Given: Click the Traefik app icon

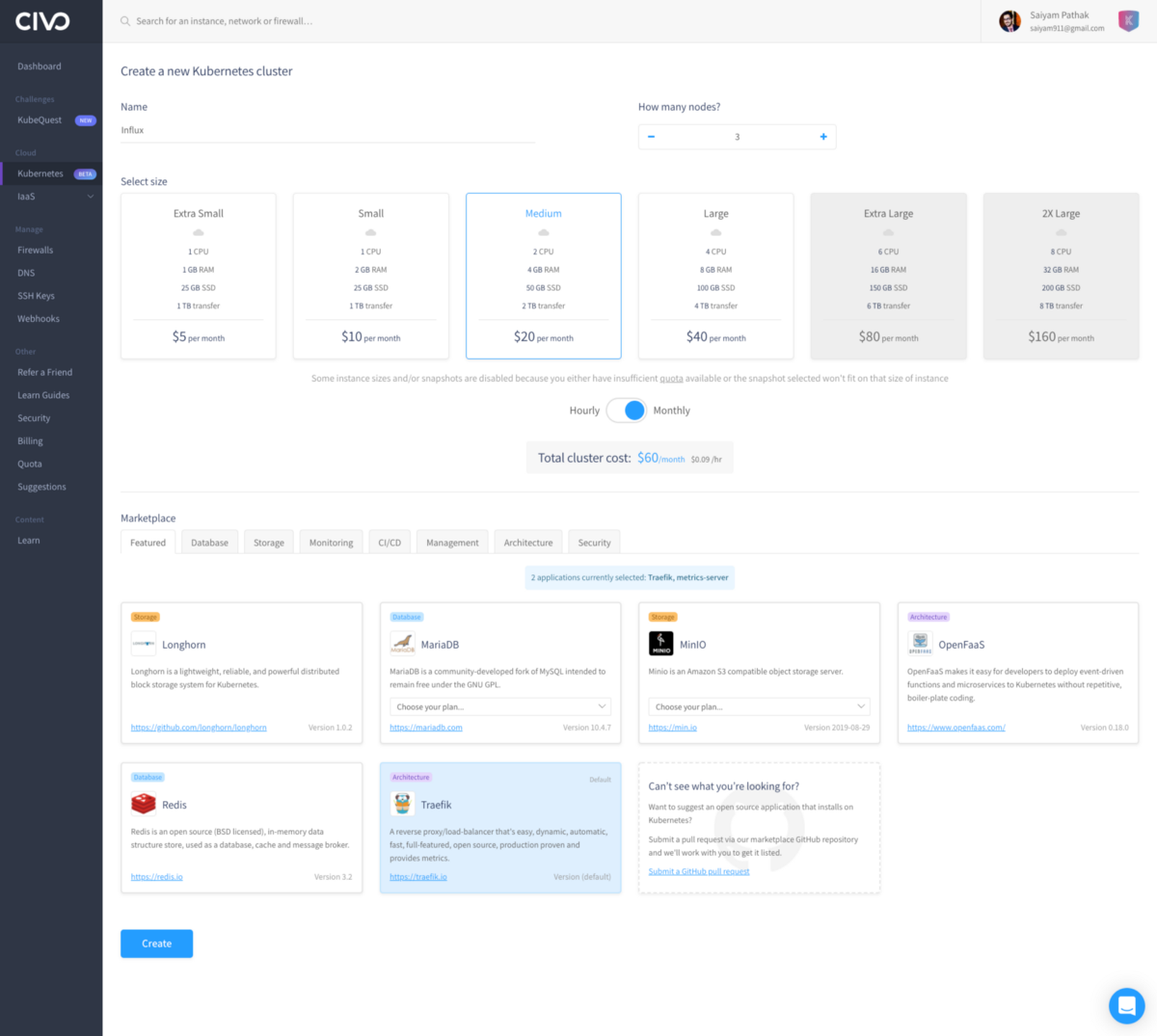Looking at the screenshot, I should click(x=402, y=803).
